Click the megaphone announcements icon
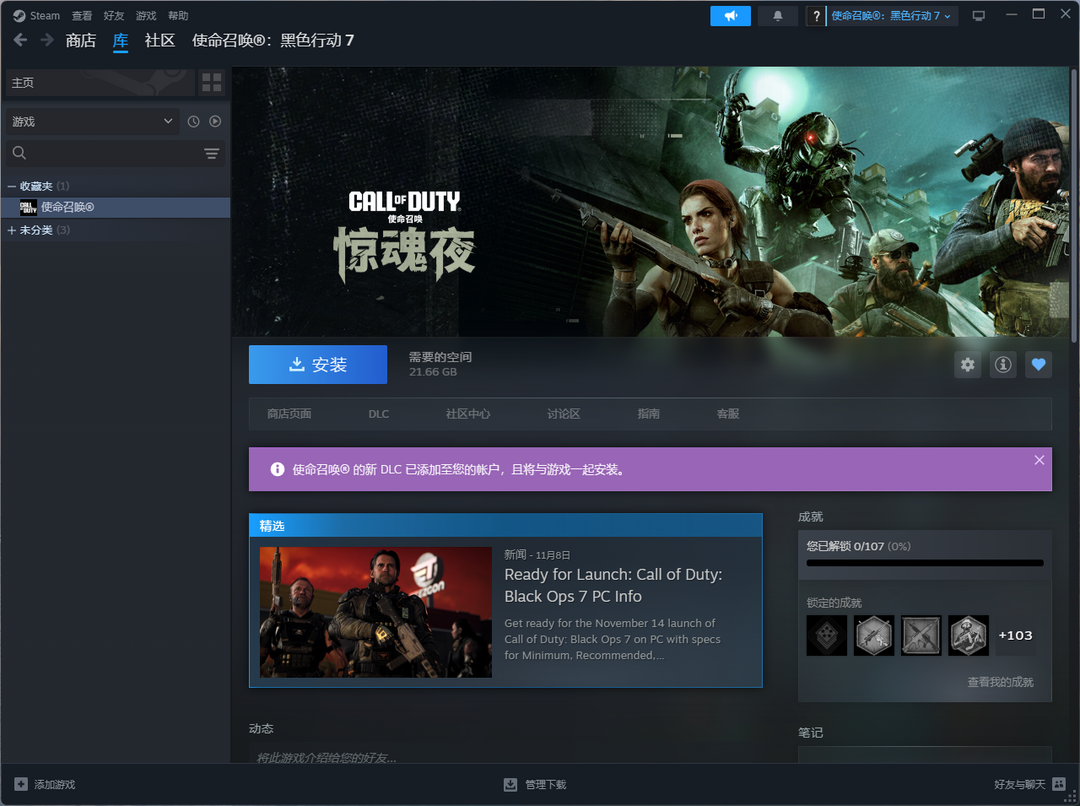The height and width of the screenshot is (806, 1080). click(730, 16)
